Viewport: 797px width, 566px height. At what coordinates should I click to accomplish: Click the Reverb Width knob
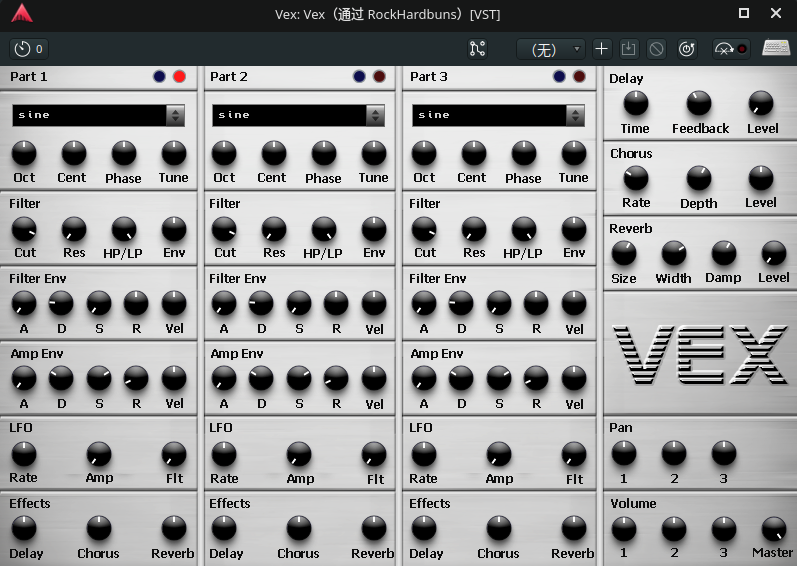point(674,254)
